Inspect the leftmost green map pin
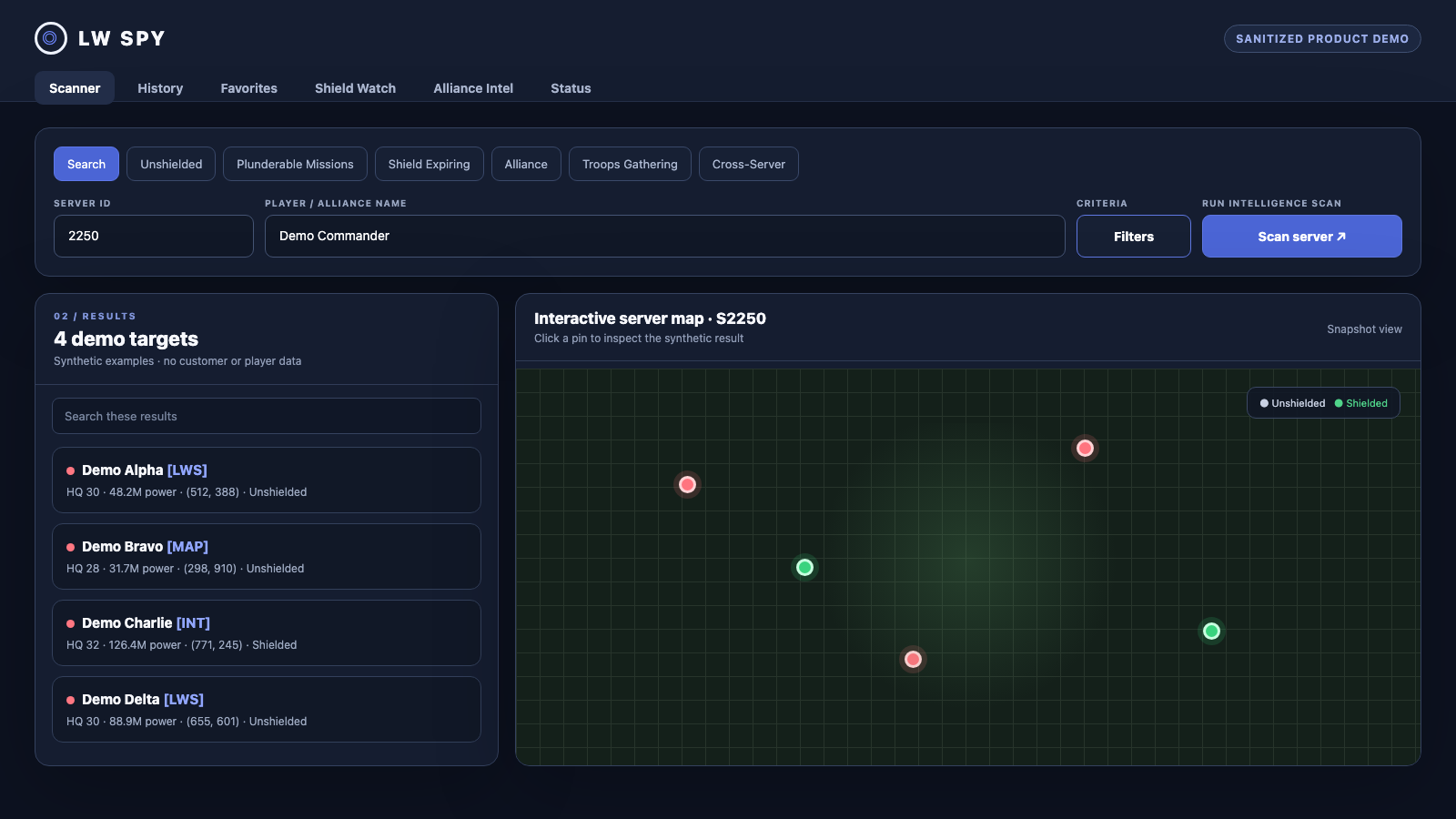Image resolution: width=1456 pixels, height=819 pixels. [804, 567]
